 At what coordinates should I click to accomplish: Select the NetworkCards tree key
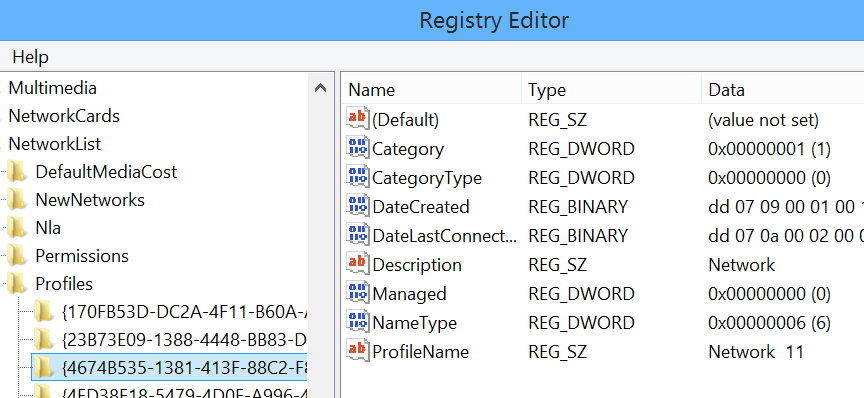tap(64, 116)
